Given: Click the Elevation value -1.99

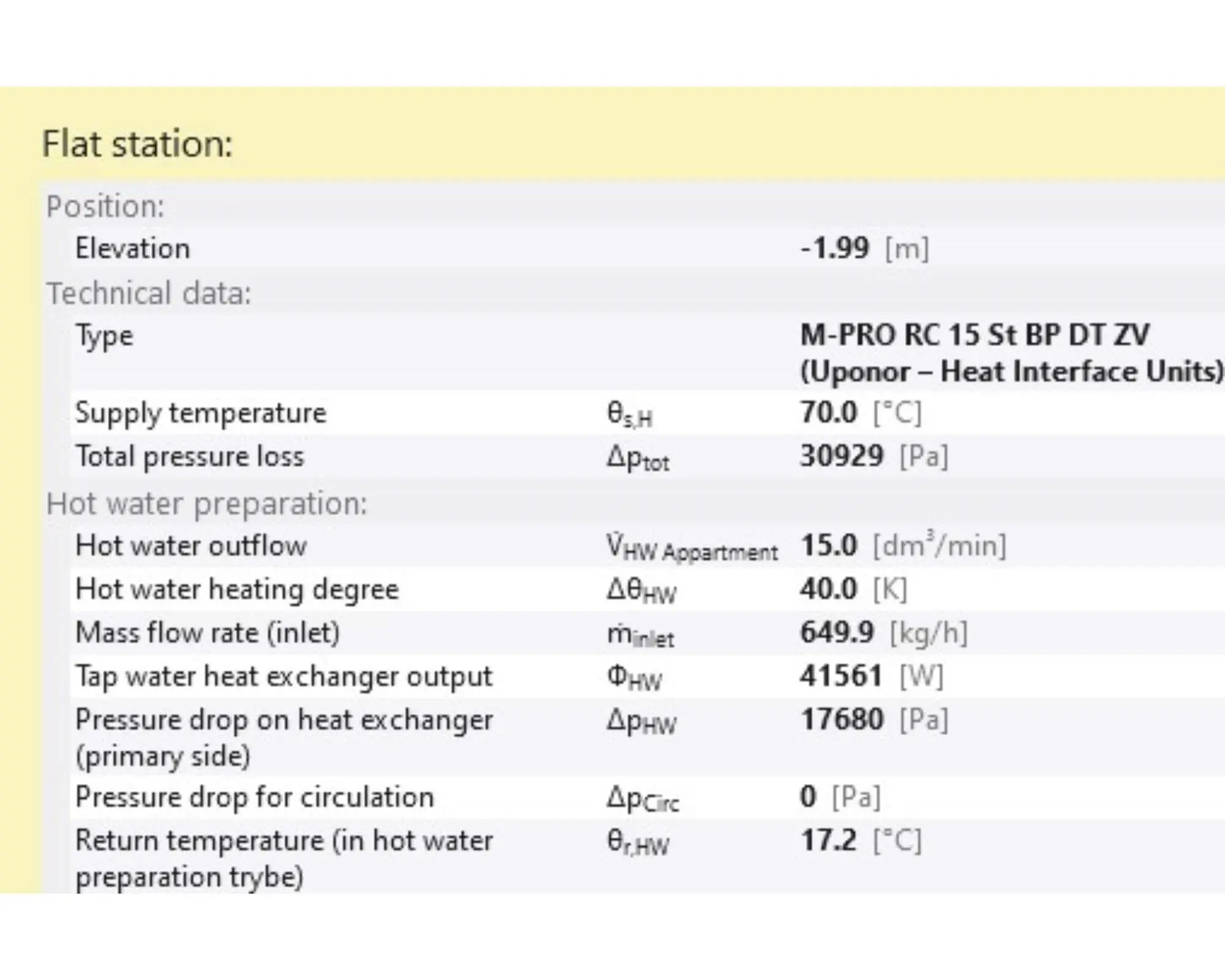Looking at the screenshot, I should 834,249.
